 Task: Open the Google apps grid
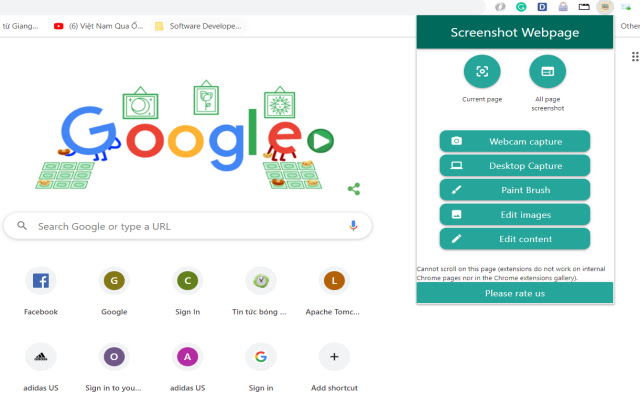point(635,57)
